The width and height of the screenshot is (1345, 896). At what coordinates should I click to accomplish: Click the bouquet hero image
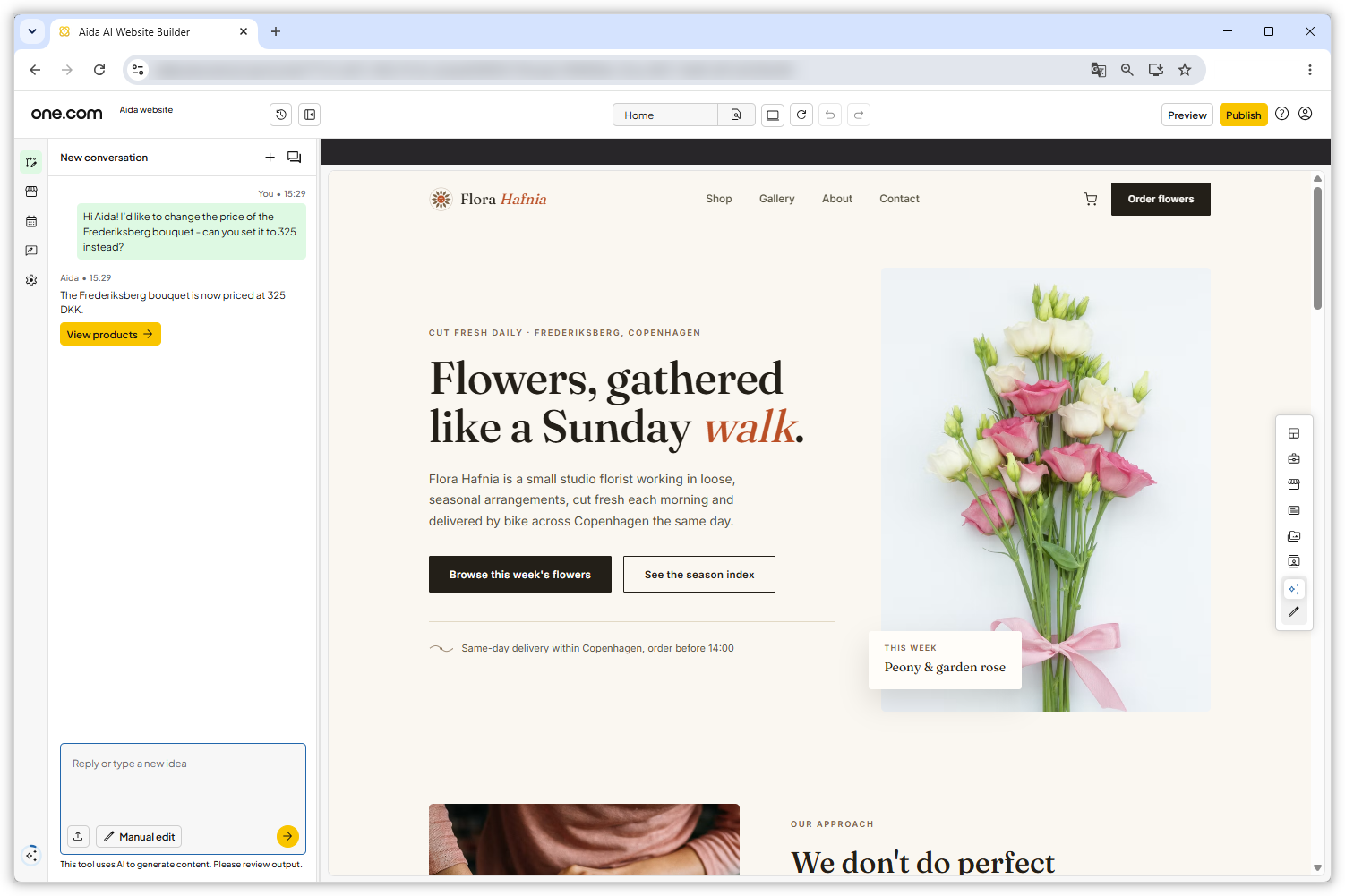pyautogui.click(x=1046, y=490)
